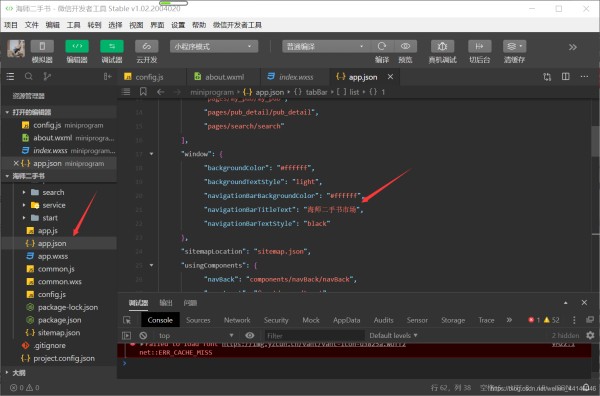Fold the usingComponents block code arrow
600x396 pixels.
click(152, 265)
